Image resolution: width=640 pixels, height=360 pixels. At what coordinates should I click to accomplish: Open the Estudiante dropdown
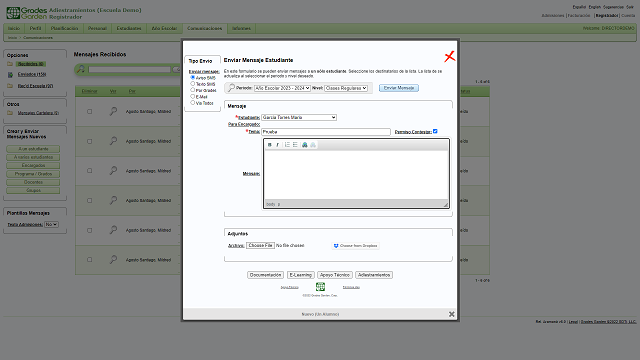pyautogui.click(x=299, y=118)
